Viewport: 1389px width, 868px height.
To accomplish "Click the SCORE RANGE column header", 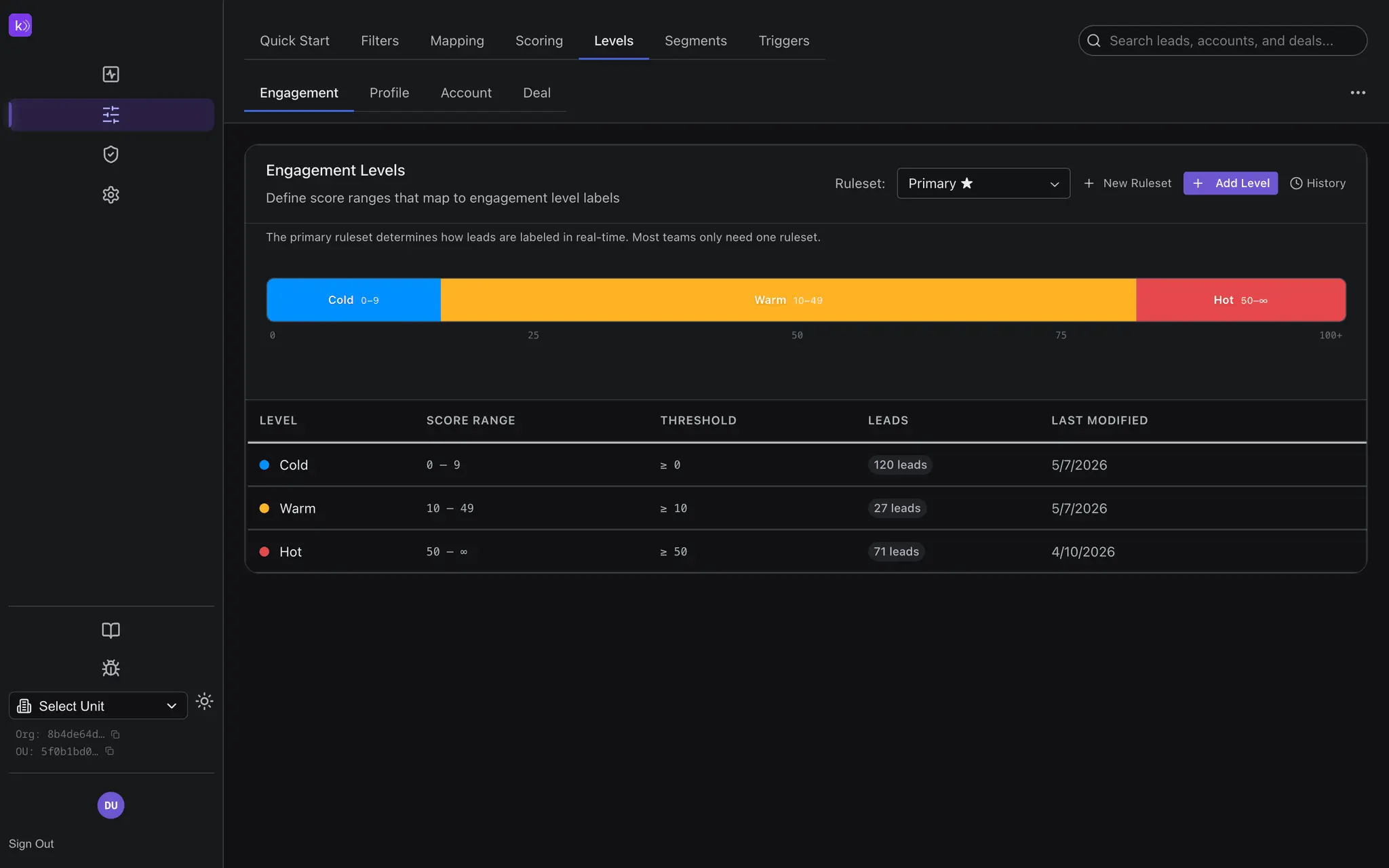I will point(471,420).
